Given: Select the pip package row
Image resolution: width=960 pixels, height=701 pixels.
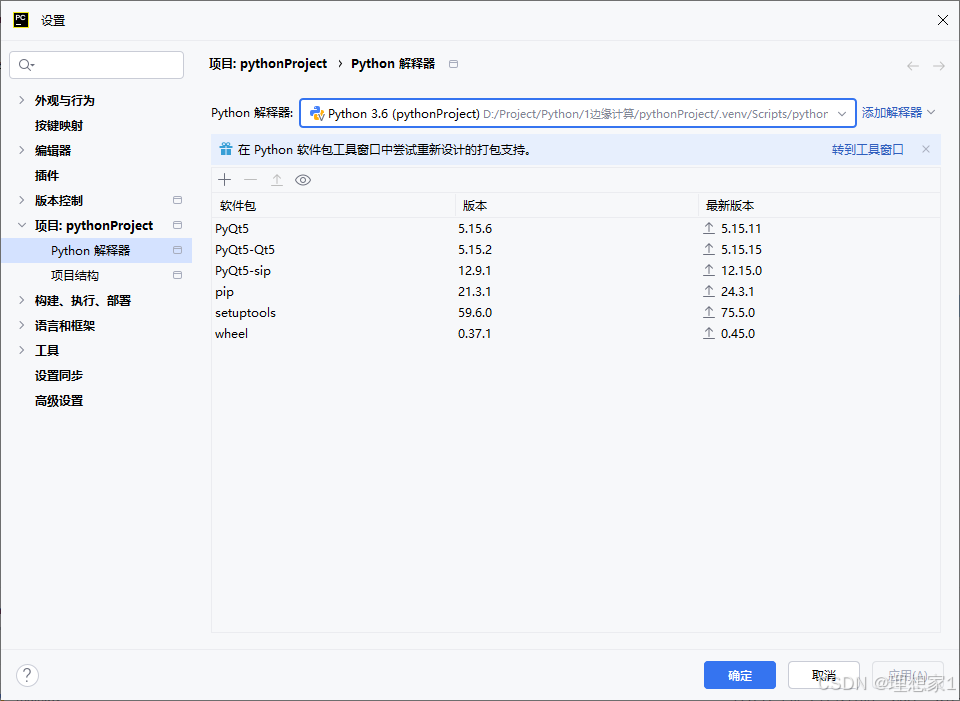Looking at the screenshot, I should (576, 291).
